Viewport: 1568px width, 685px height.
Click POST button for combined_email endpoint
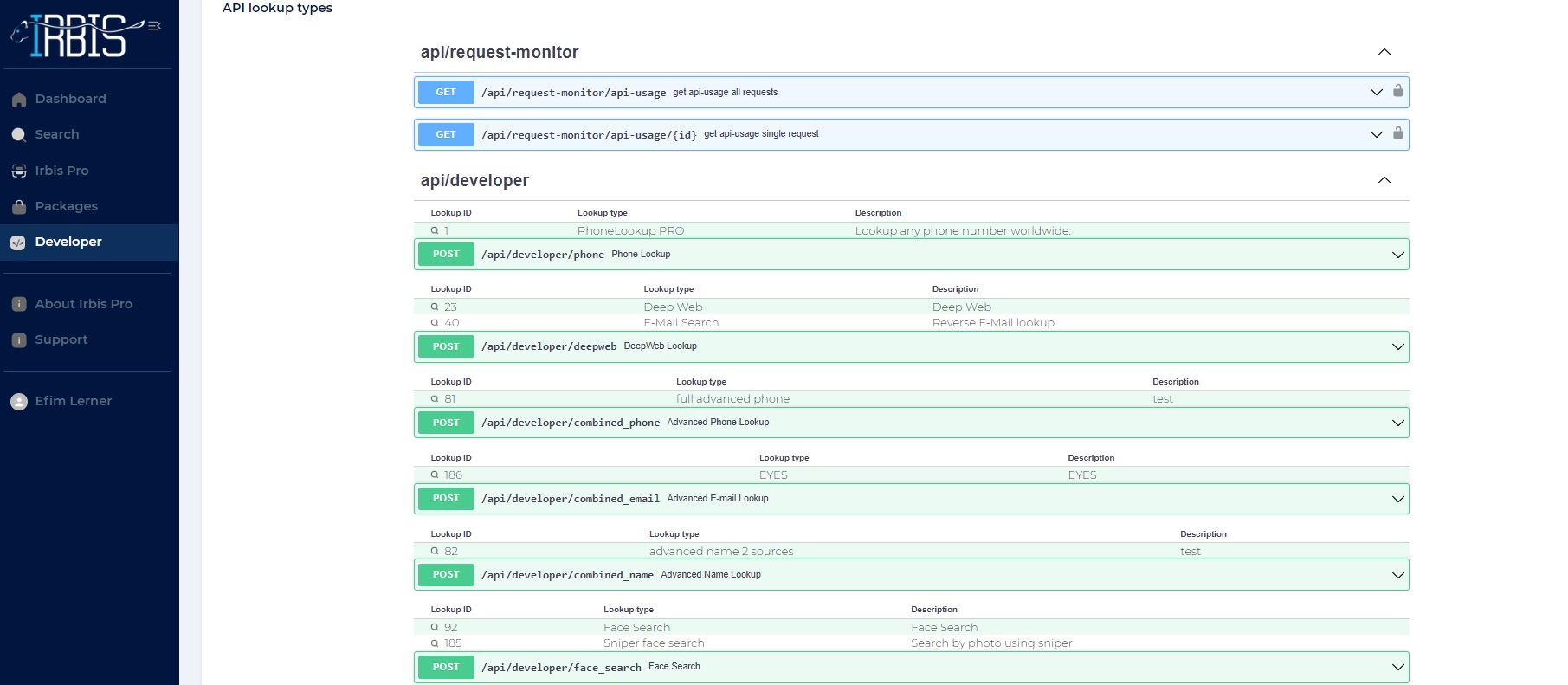pyautogui.click(x=446, y=499)
